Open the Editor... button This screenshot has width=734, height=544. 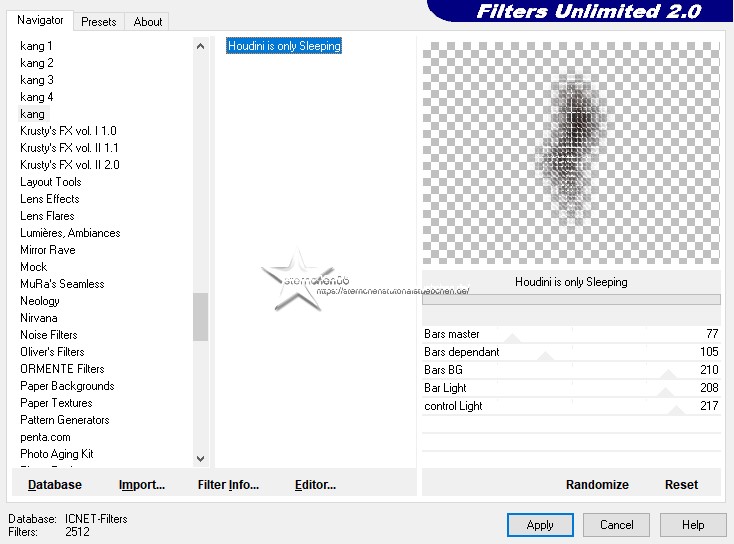316,485
